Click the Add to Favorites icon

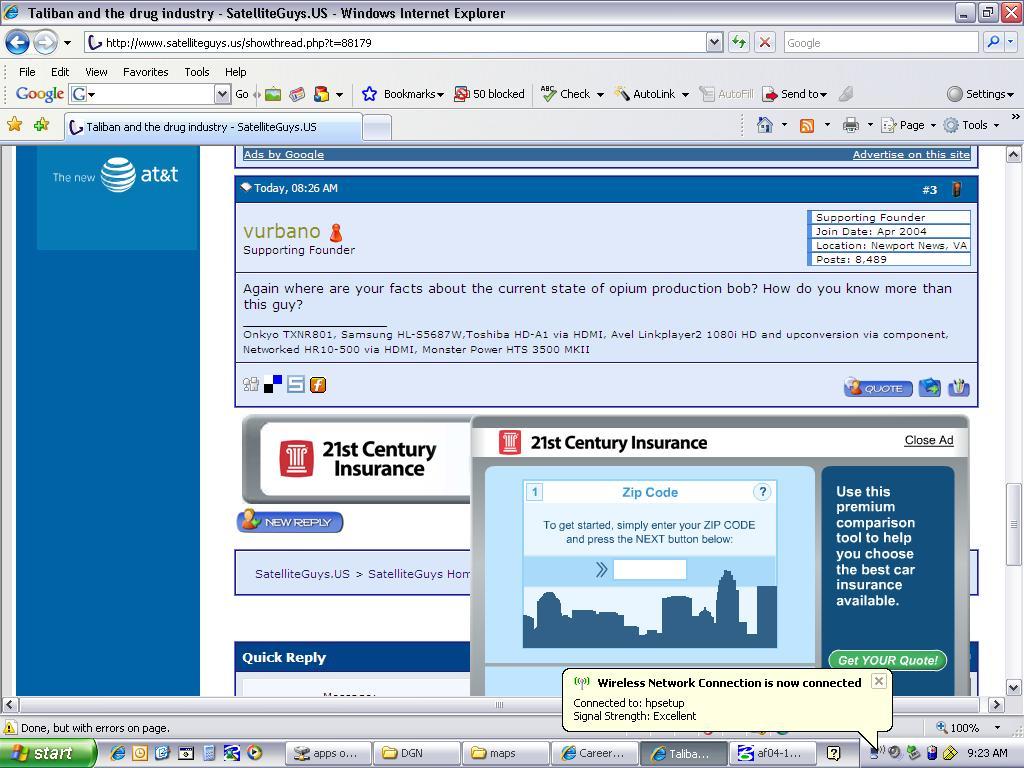coord(41,125)
